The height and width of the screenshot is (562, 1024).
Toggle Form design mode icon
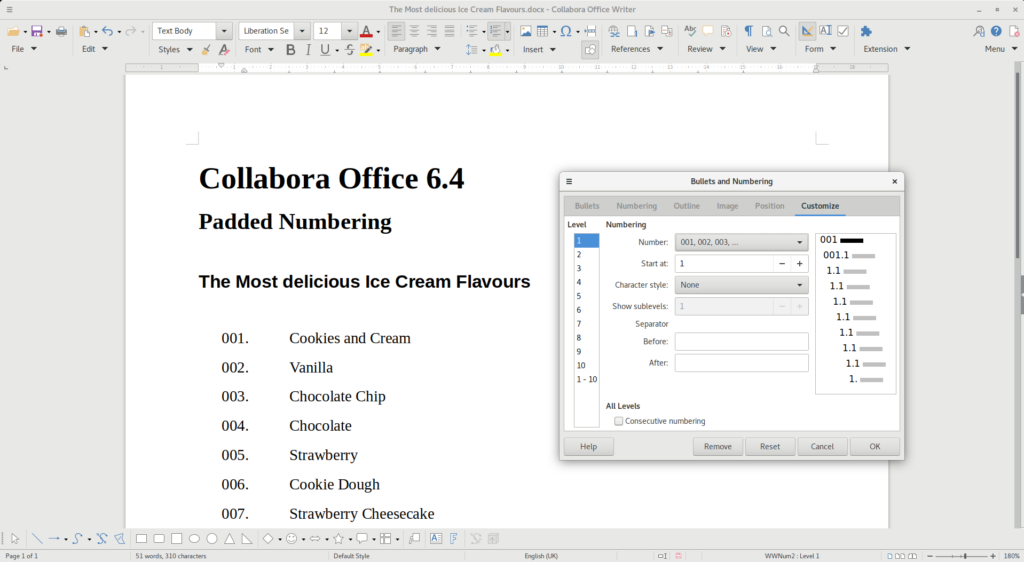pyautogui.click(x=807, y=31)
